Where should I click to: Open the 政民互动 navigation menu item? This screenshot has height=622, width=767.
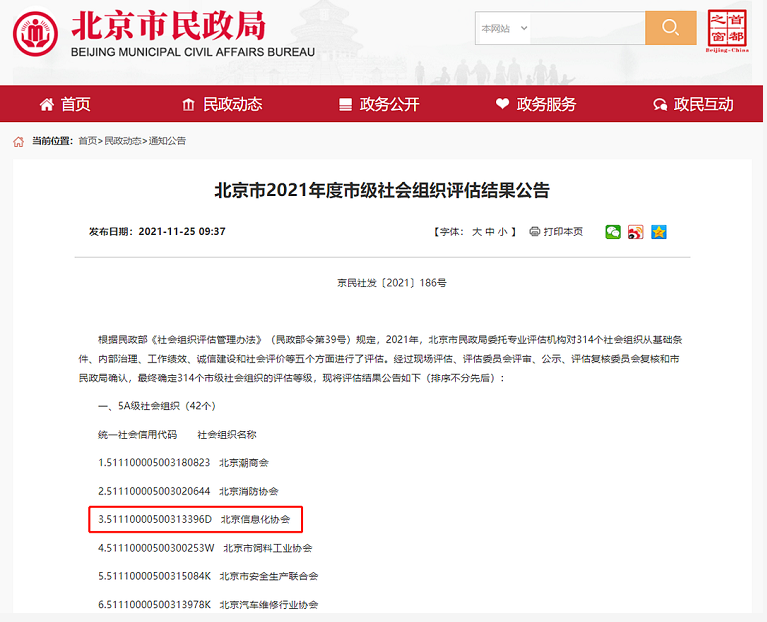click(694, 104)
